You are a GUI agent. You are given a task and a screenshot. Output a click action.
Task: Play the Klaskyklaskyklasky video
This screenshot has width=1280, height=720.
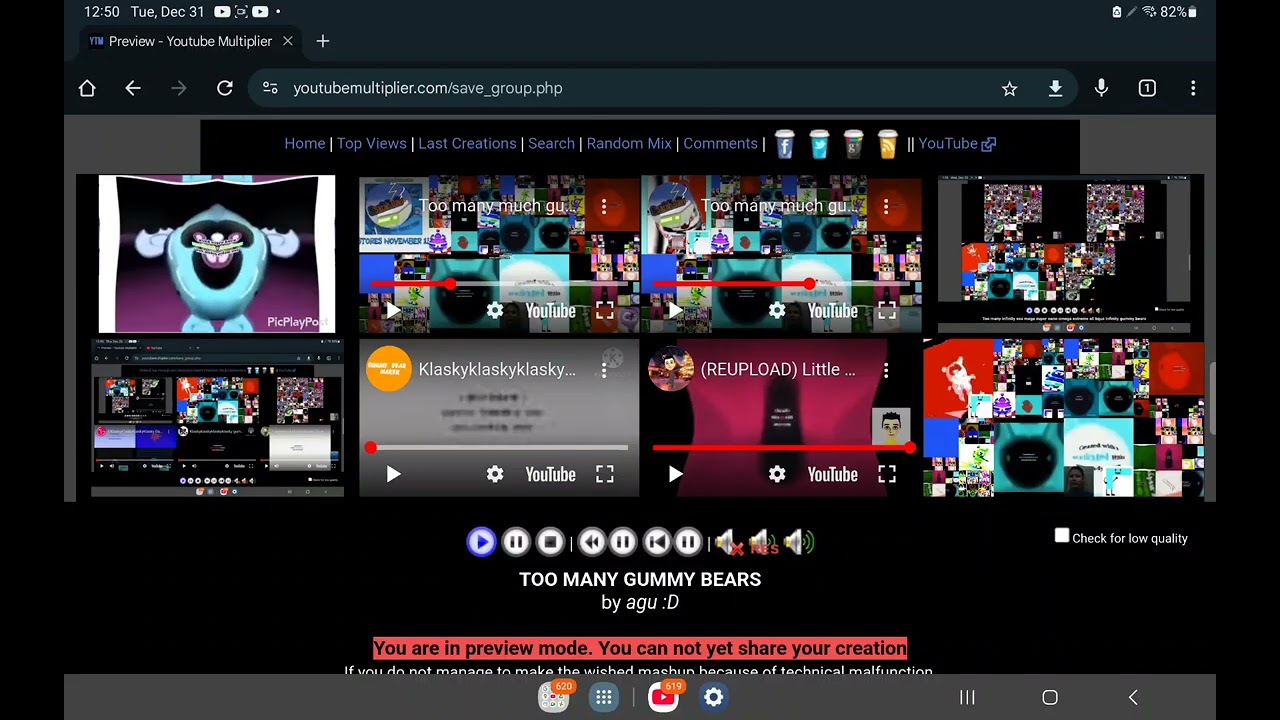(x=393, y=474)
